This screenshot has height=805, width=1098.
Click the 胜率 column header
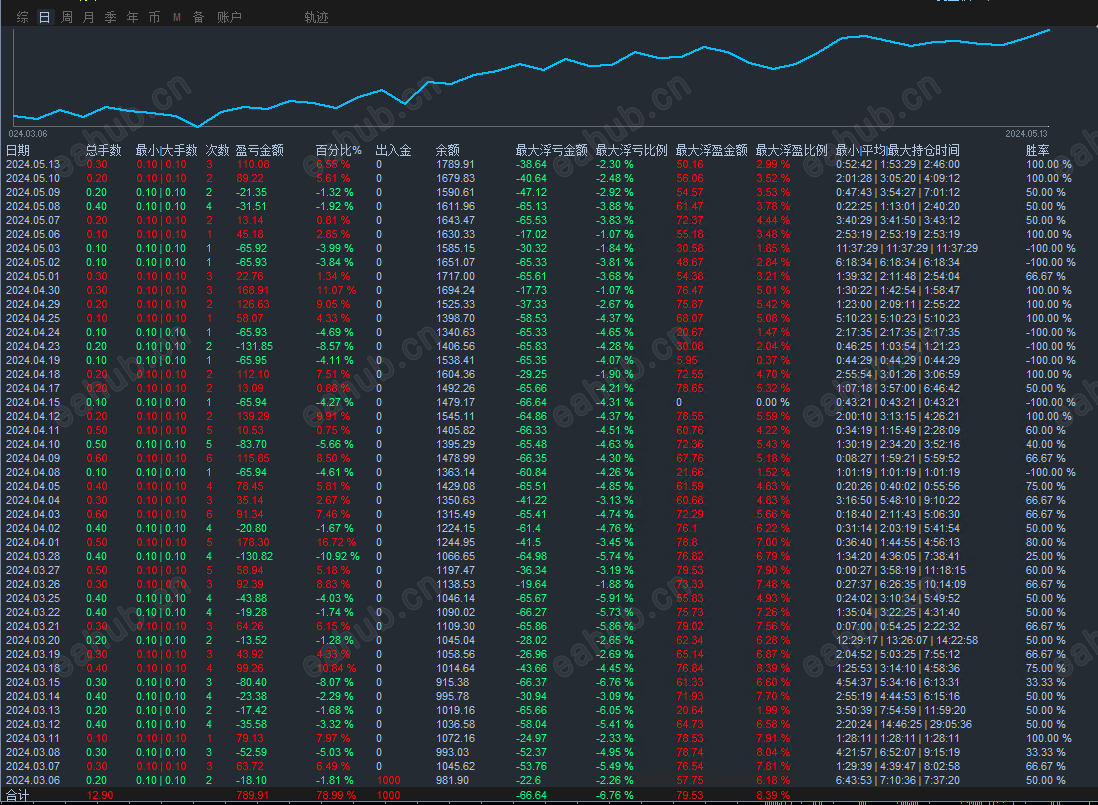tap(1037, 150)
